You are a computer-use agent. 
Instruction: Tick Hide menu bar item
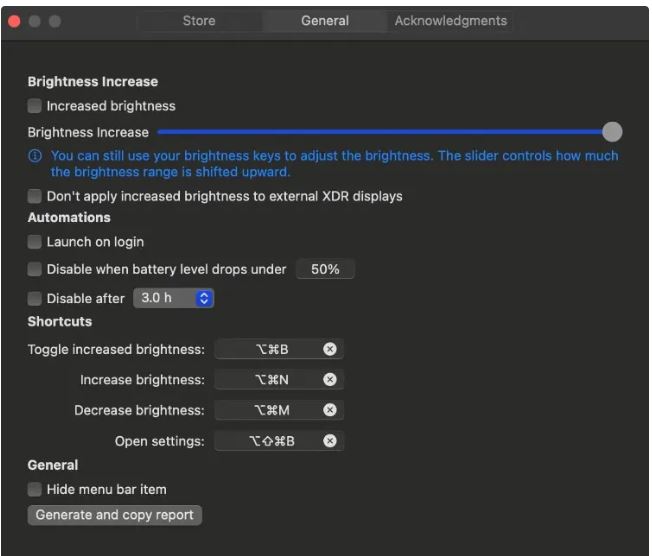click(35, 489)
